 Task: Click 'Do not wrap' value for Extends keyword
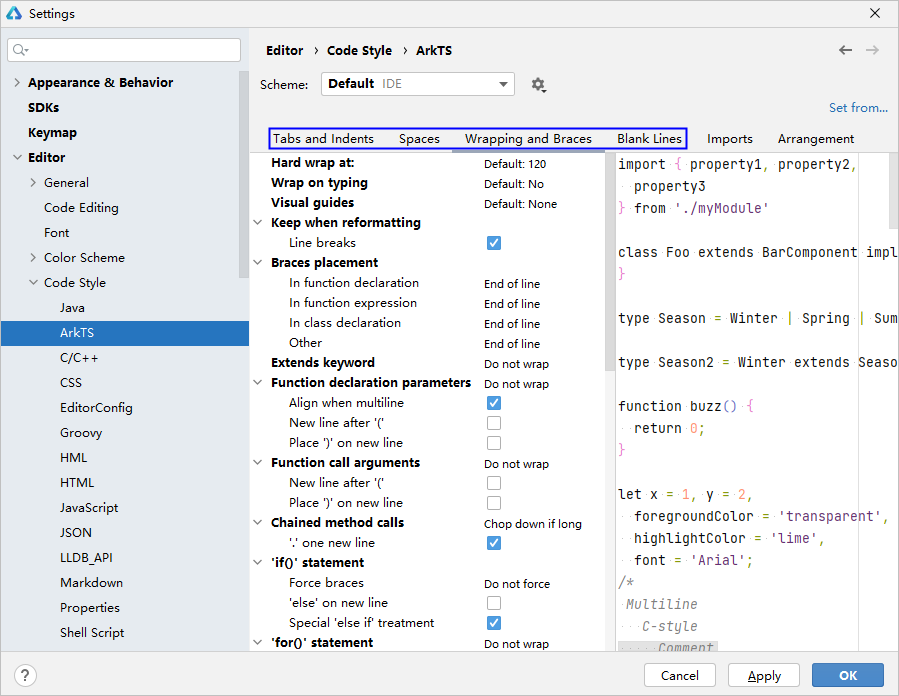click(x=516, y=364)
